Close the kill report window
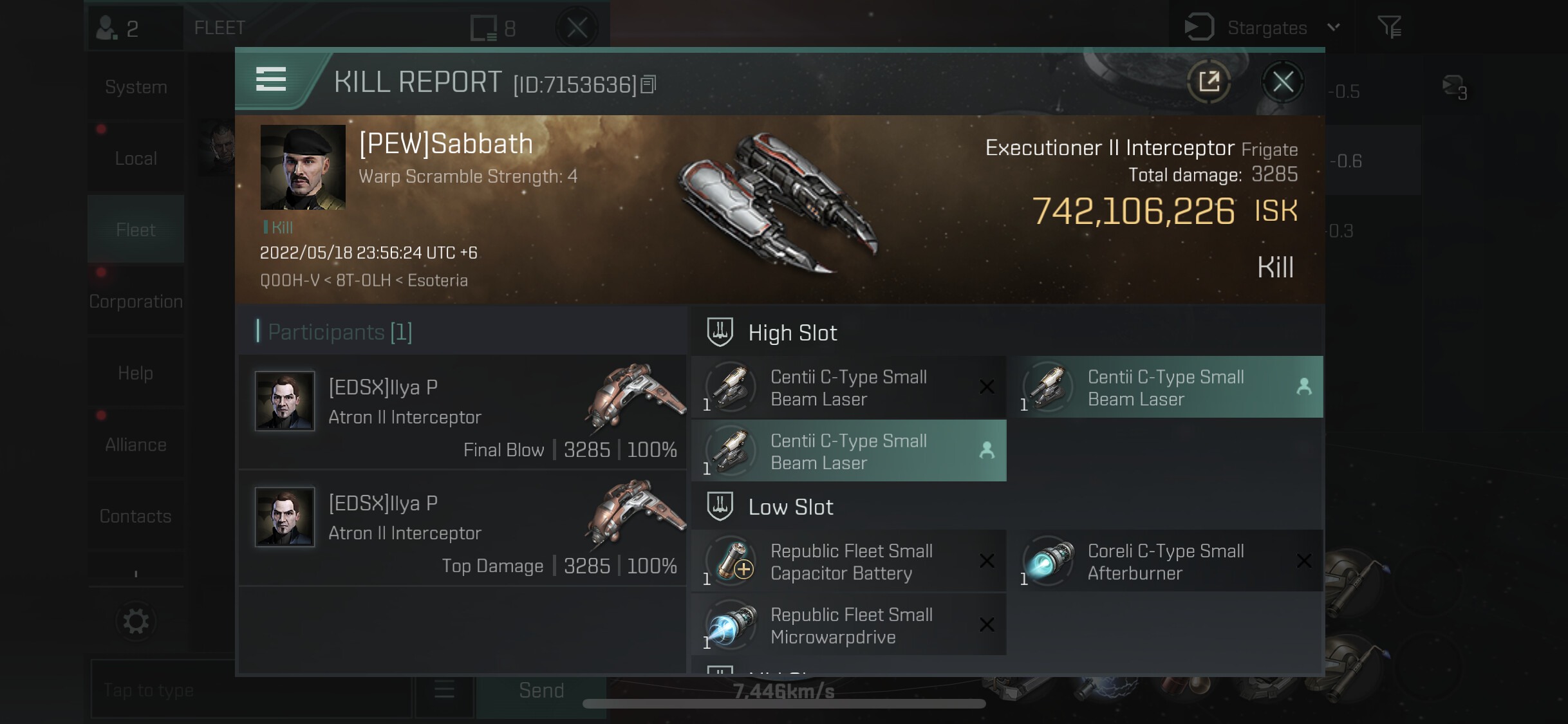 coord(1282,82)
